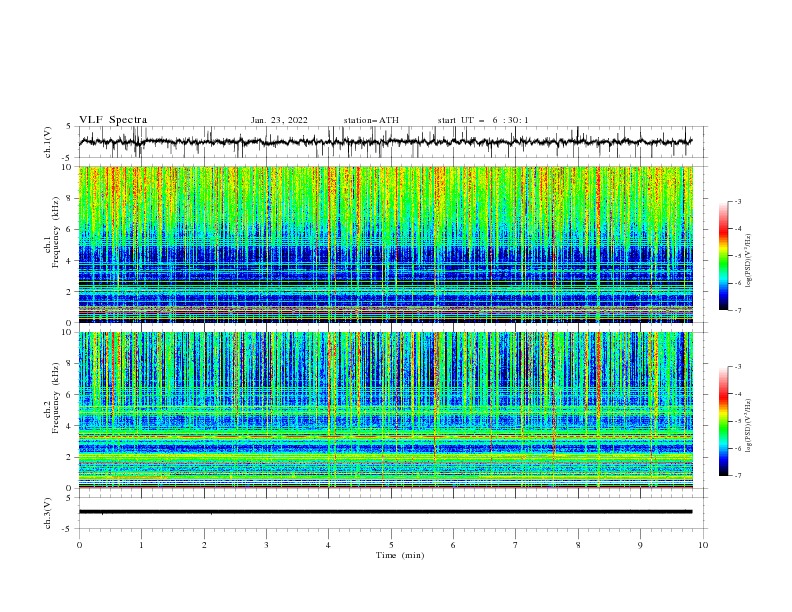The image size is (792, 612).
Task: Click the "-5" label on ch.2 colorbar
Action: (x=738, y=421)
